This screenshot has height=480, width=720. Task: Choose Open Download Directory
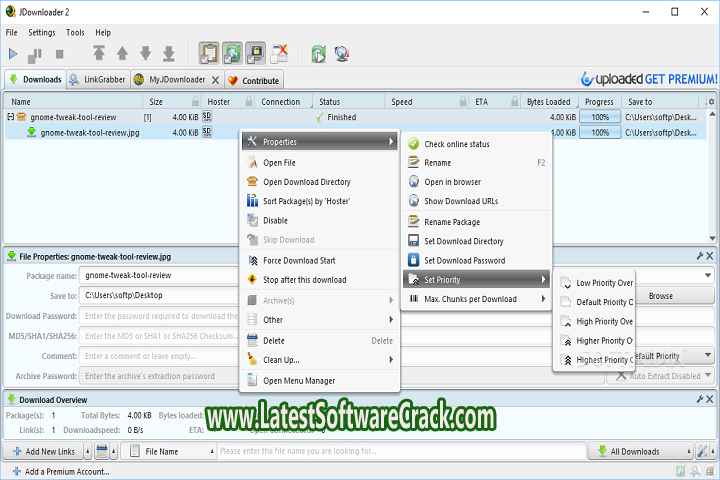tap(319, 182)
